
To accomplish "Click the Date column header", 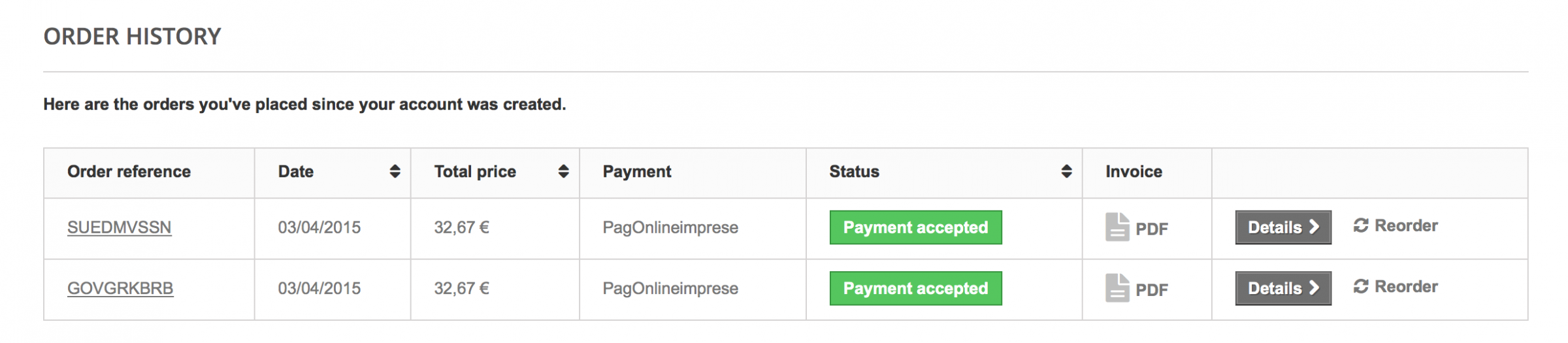I will 296,172.
